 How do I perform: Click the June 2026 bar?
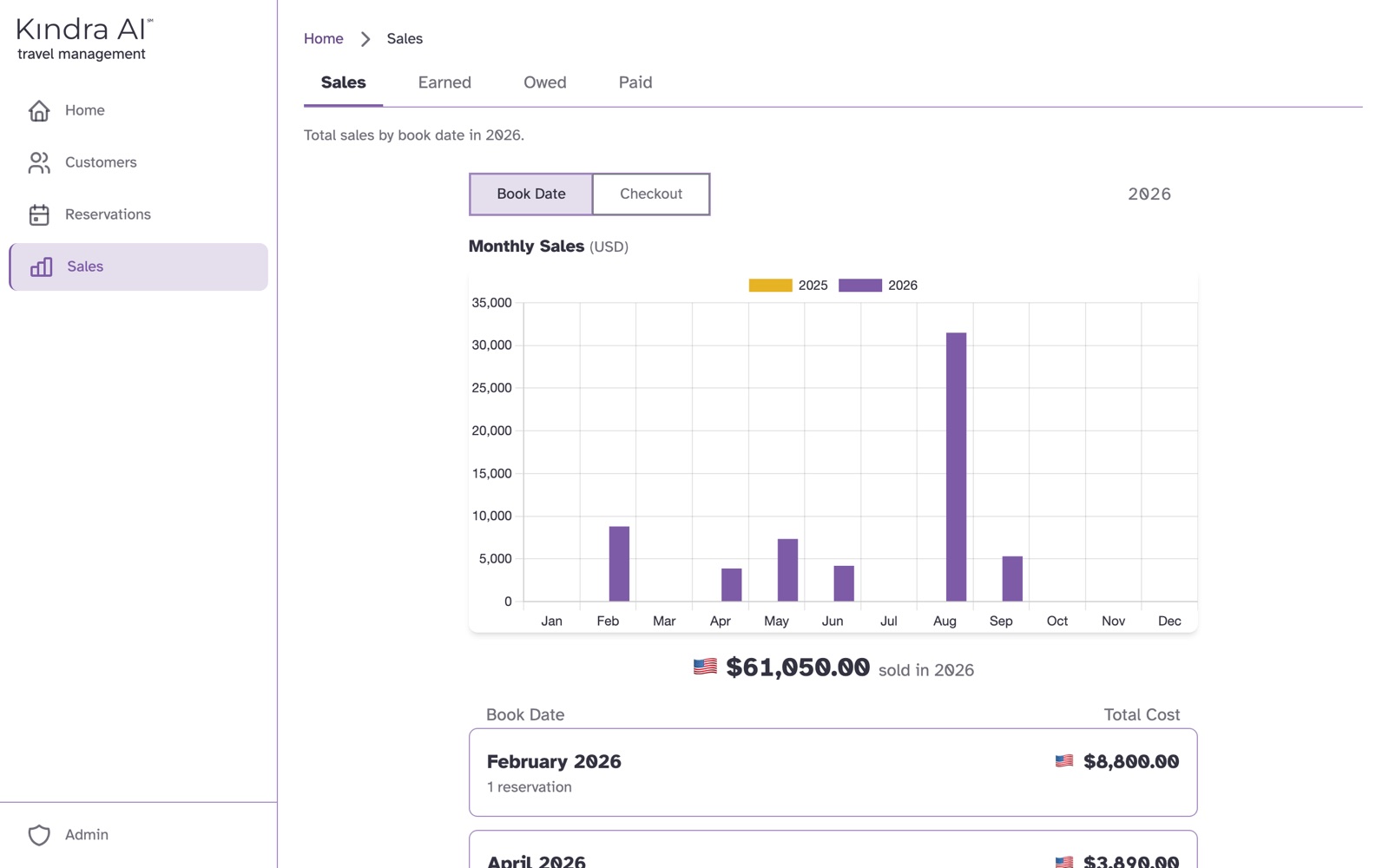[844, 583]
